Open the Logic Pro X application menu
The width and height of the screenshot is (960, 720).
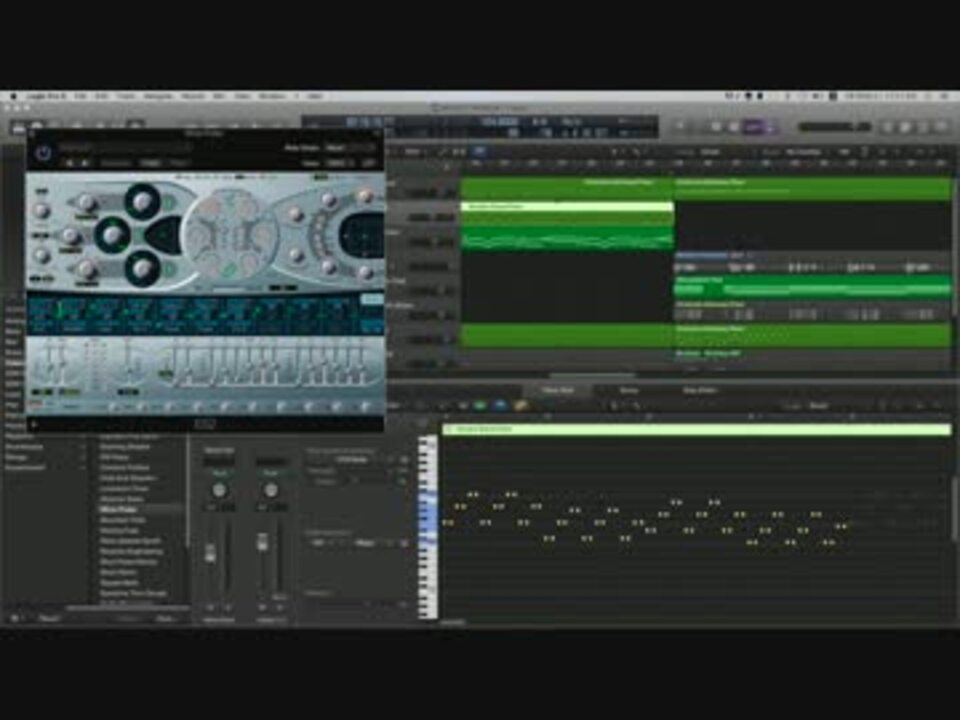(x=46, y=97)
